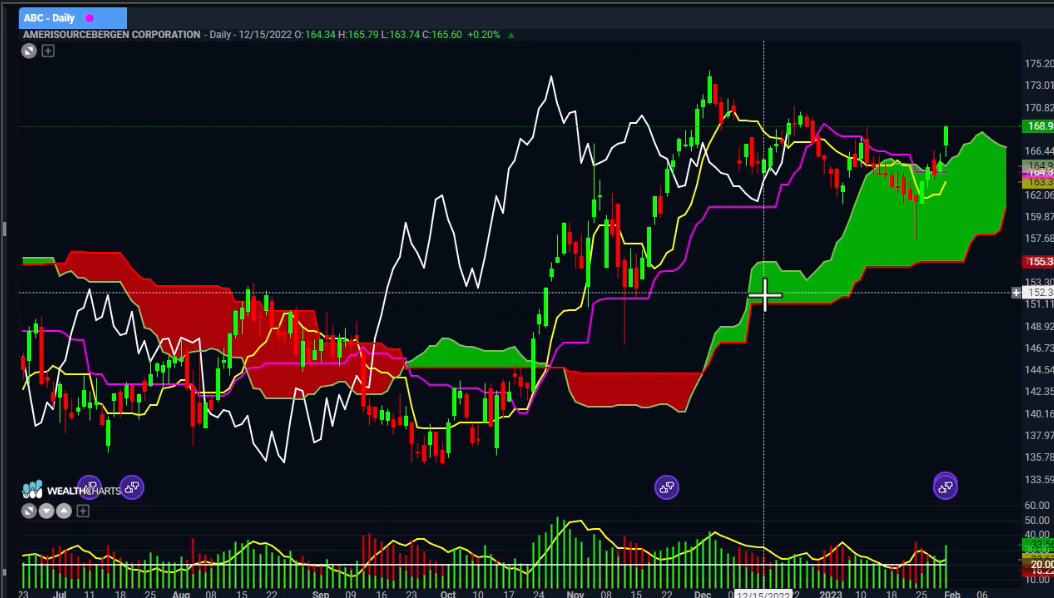Viewport: 1054px width, 598px height.
Task: Click the green up-triangle next to +0.20%
Action: 511,35
